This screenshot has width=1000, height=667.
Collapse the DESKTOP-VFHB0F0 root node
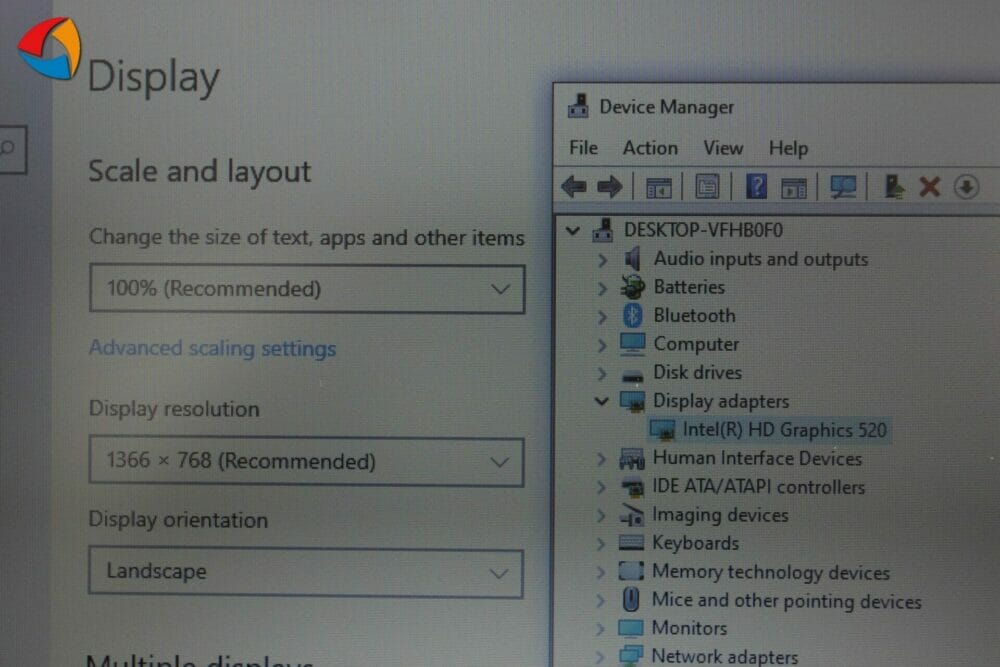point(573,230)
